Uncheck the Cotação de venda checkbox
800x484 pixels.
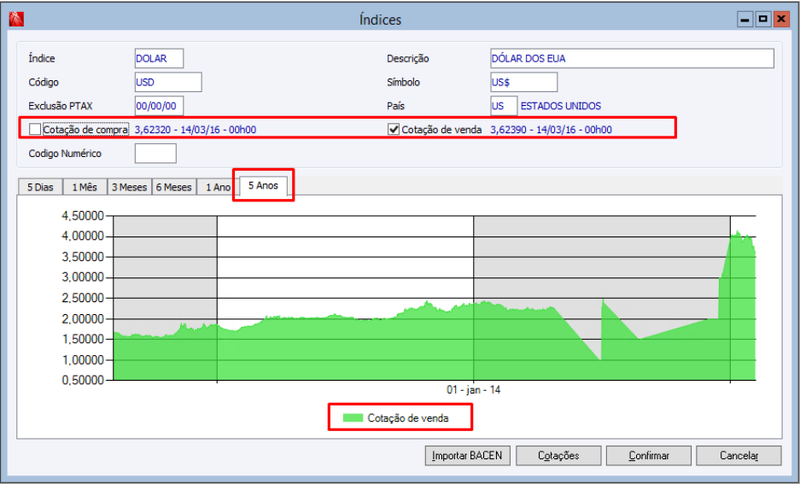pos(393,130)
